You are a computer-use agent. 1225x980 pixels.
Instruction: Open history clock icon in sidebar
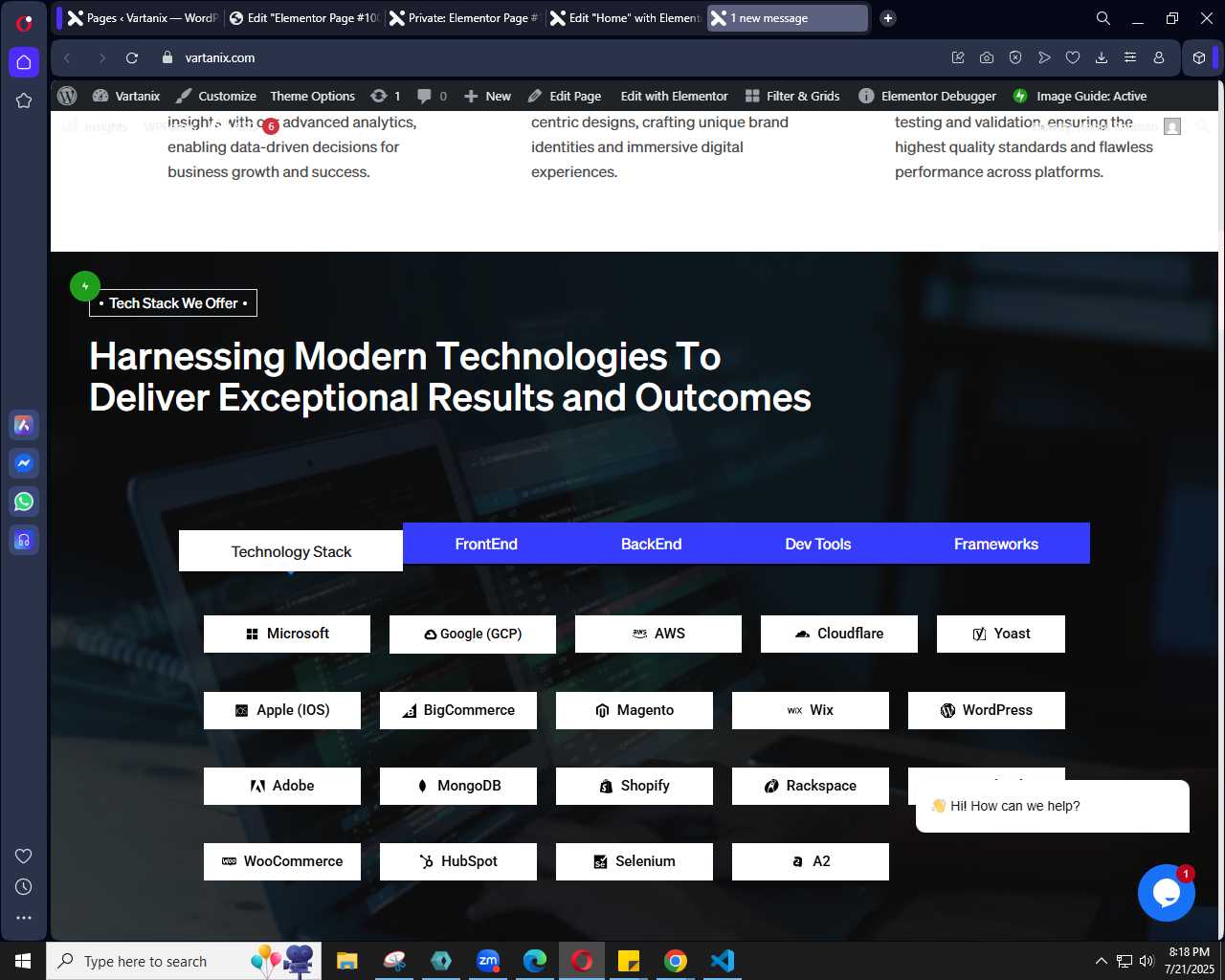[24, 886]
